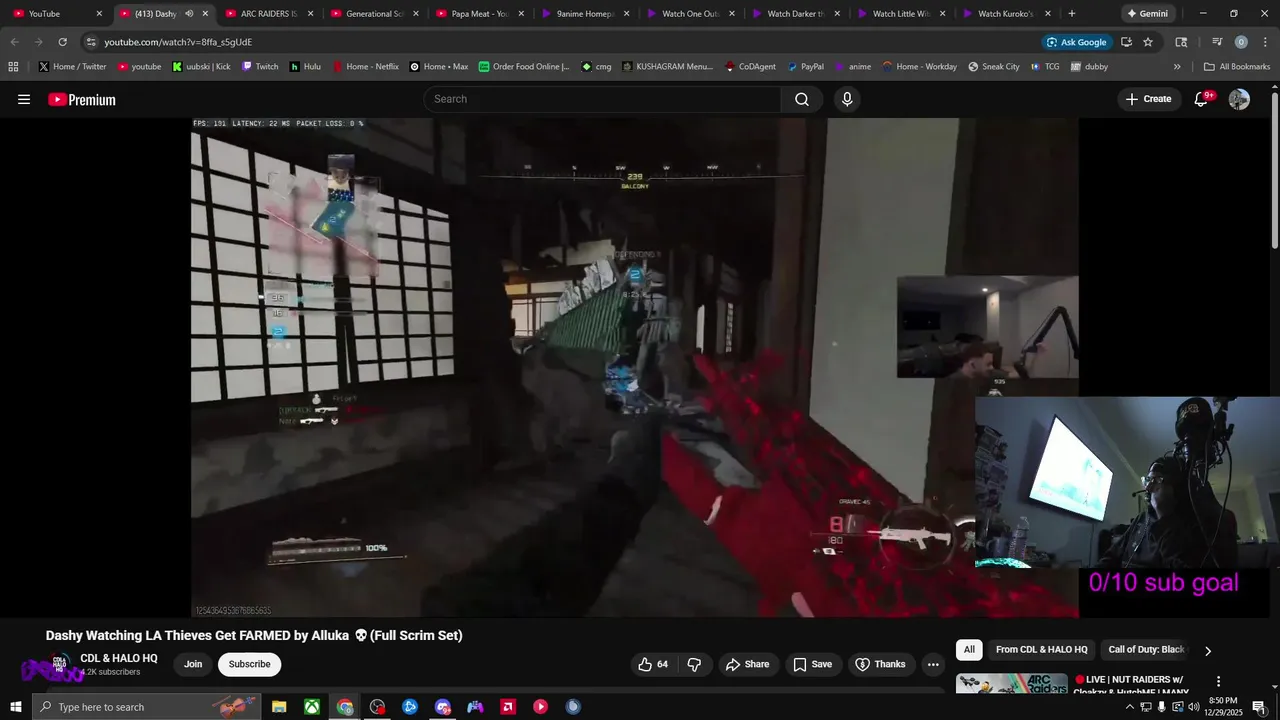Open the PayPal bookmark
Screen dimensions: 1280x720
click(805, 67)
